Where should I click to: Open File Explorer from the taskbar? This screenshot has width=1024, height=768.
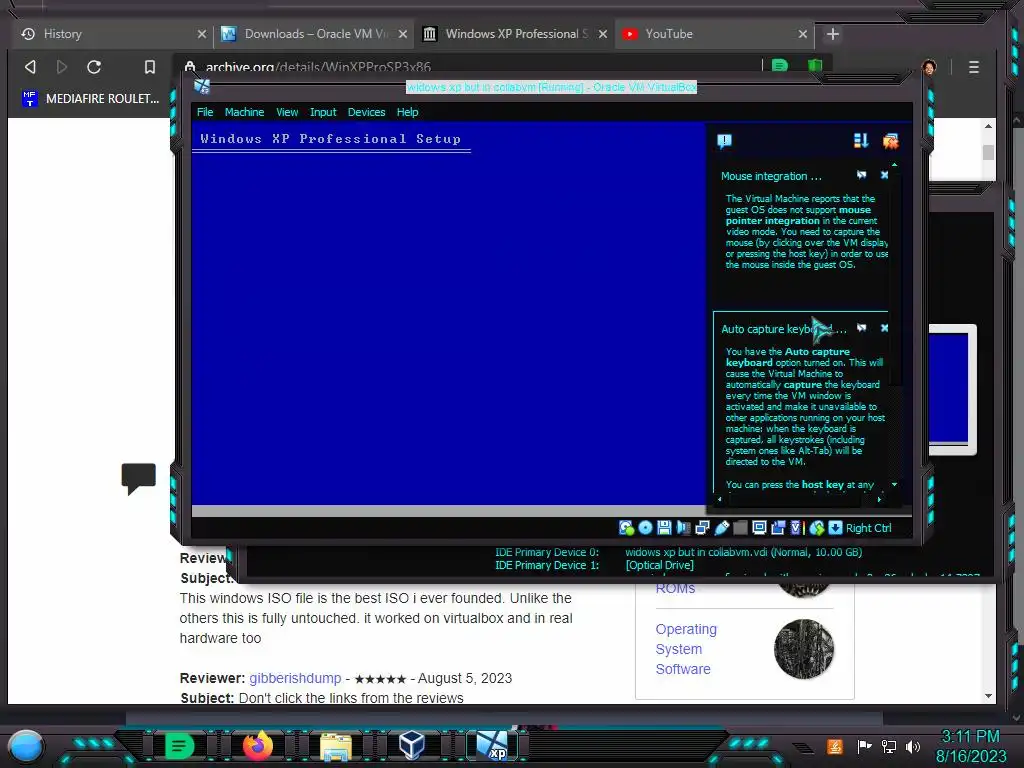336,746
